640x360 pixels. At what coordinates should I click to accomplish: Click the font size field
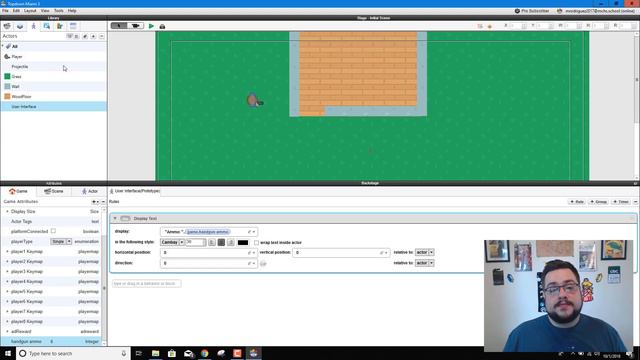pos(194,242)
